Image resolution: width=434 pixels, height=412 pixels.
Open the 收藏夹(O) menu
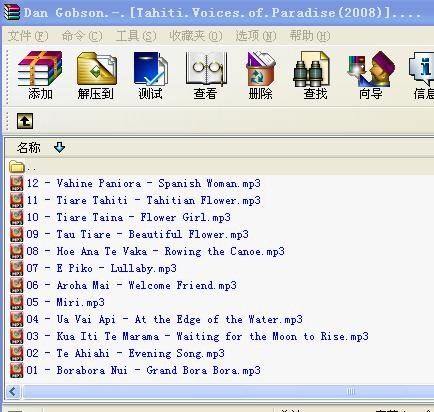pyautogui.click(x=196, y=36)
